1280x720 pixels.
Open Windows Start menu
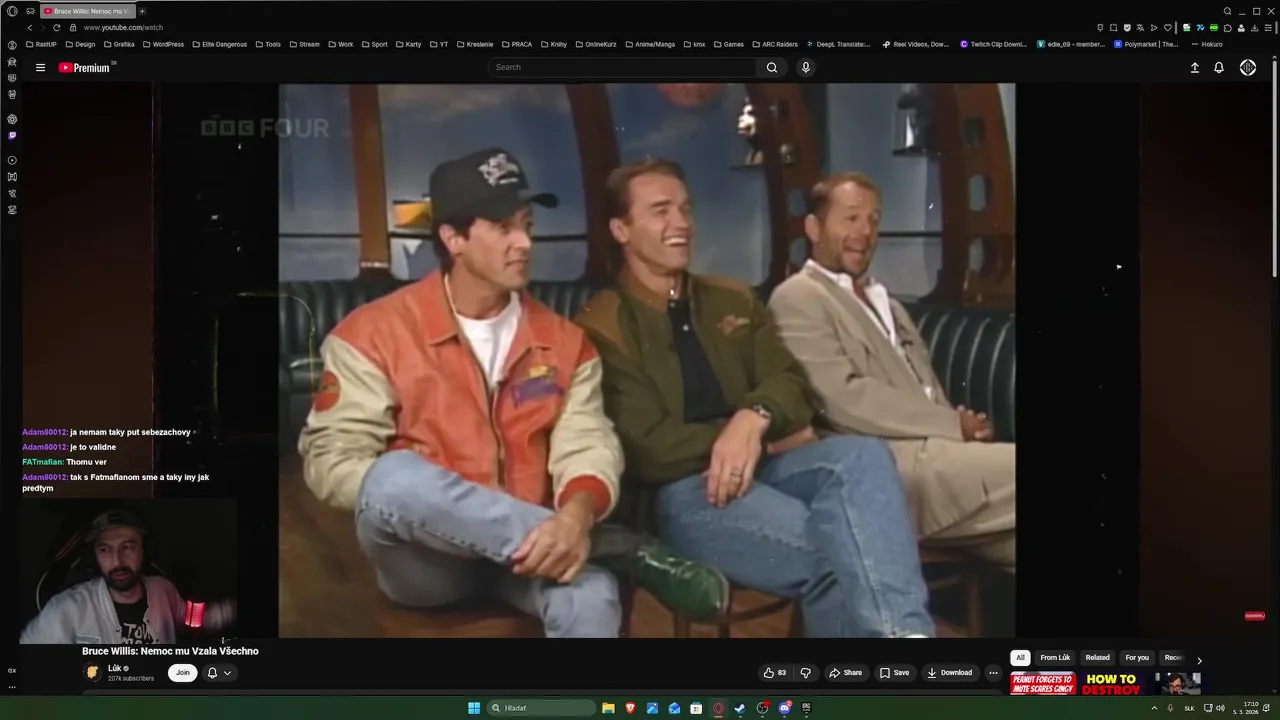coord(474,708)
